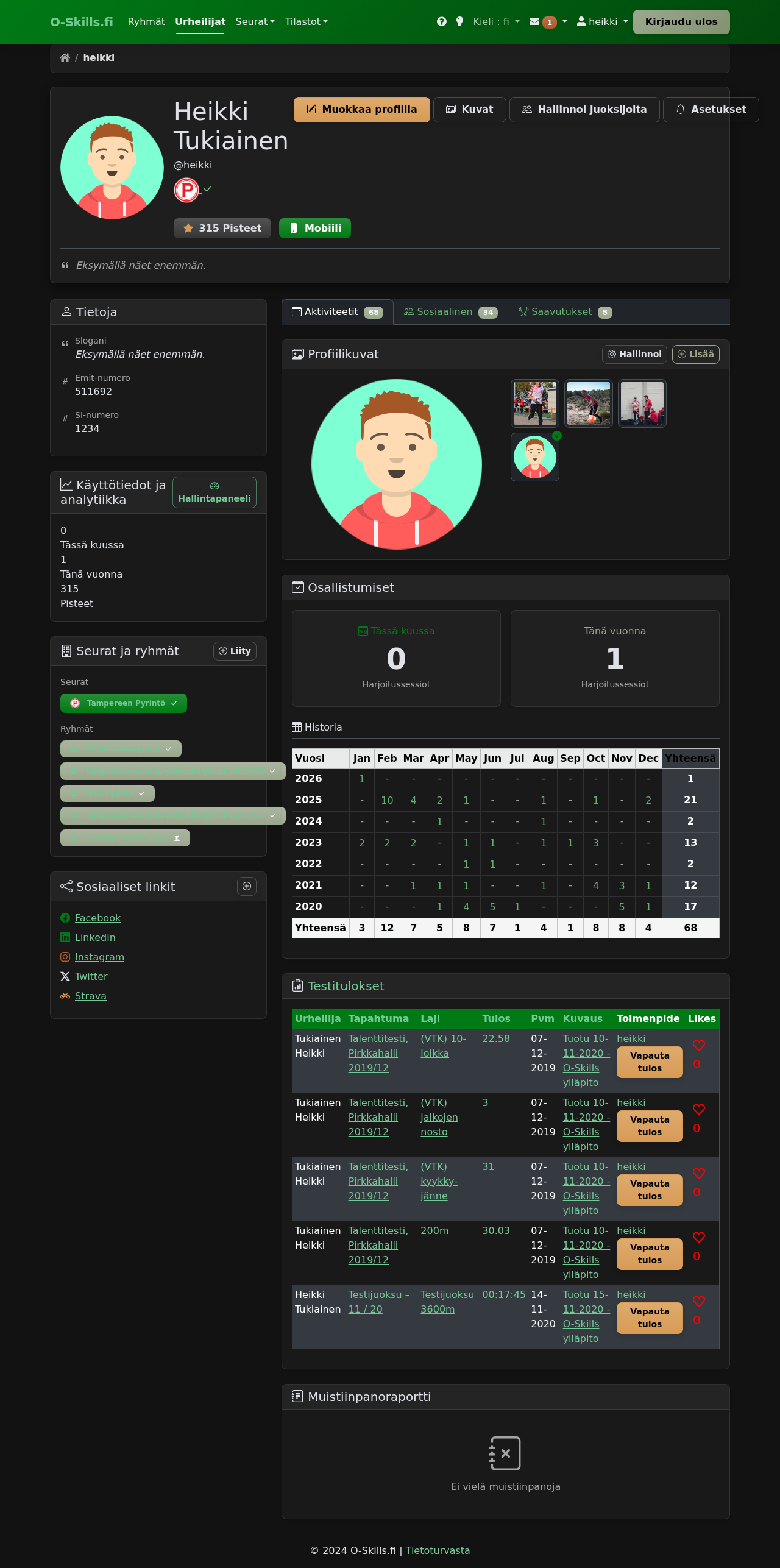This screenshot has width=780, height=1568.
Task: Click the Seurat ja ryhmät building icon
Action: pyautogui.click(x=66, y=651)
